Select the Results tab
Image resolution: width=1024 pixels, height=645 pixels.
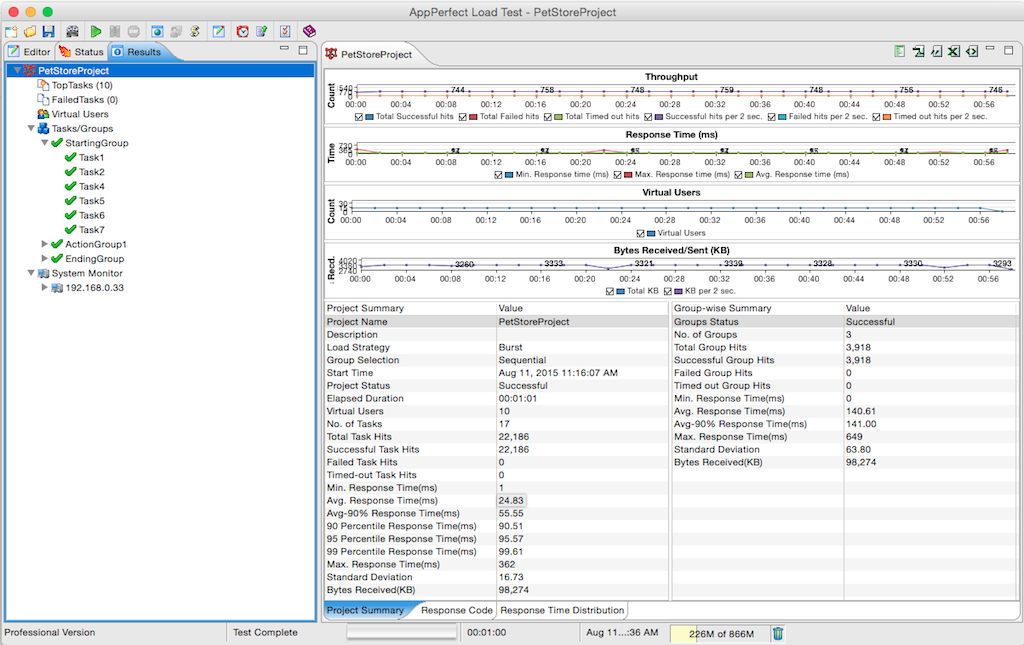(137, 52)
